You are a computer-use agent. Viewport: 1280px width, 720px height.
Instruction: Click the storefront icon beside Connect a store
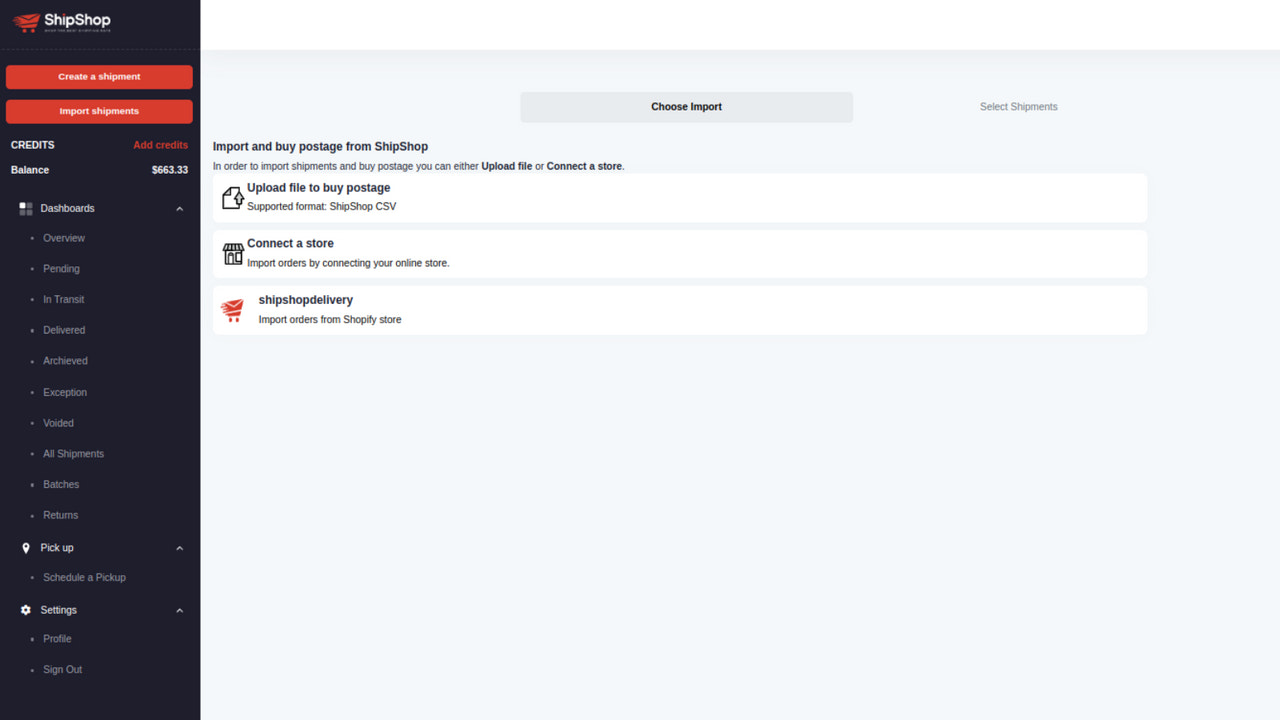[x=232, y=253]
